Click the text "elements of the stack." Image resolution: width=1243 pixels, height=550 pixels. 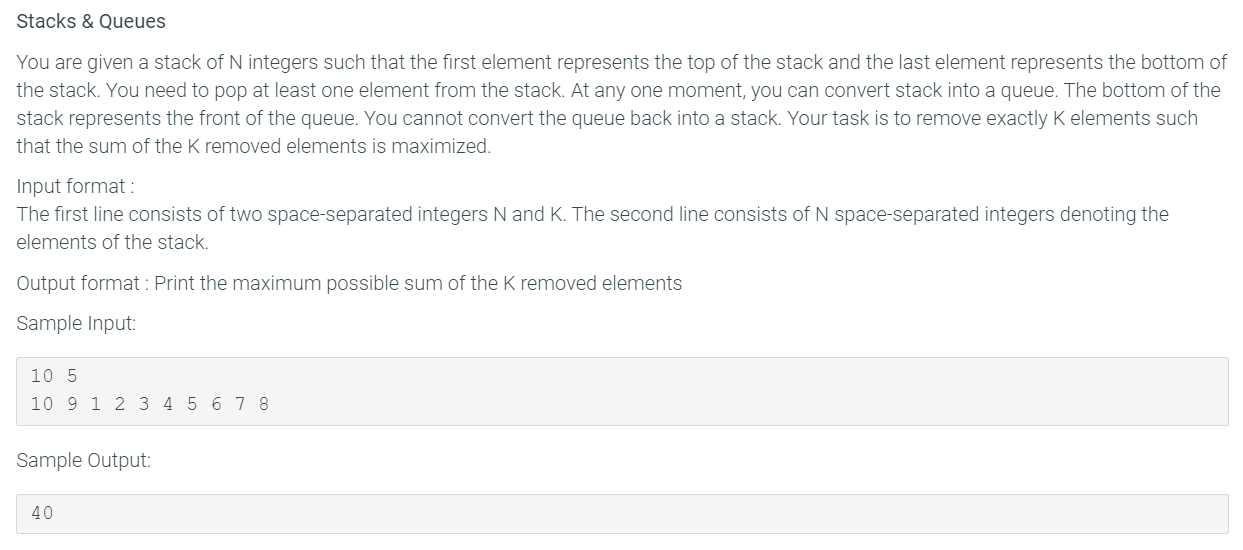point(113,242)
